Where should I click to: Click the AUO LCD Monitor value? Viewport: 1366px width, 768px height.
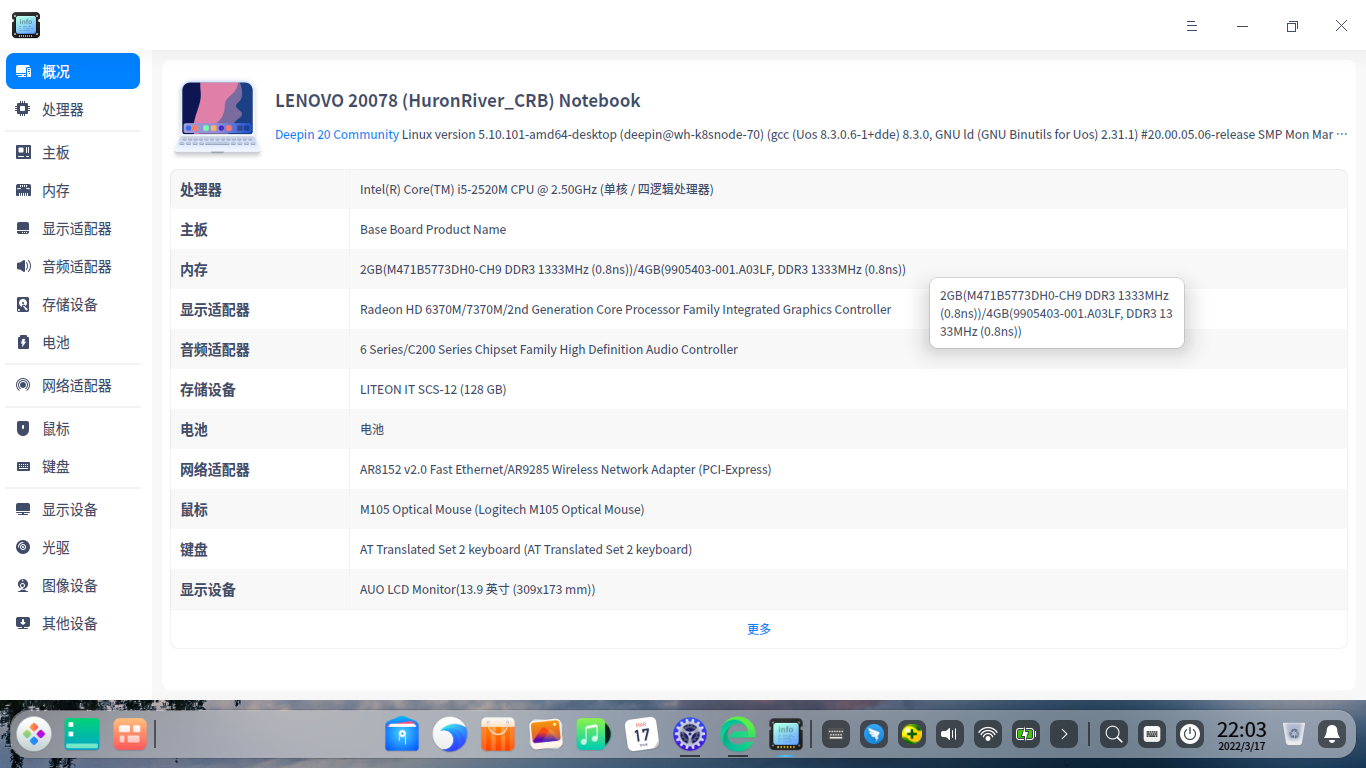point(478,589)
